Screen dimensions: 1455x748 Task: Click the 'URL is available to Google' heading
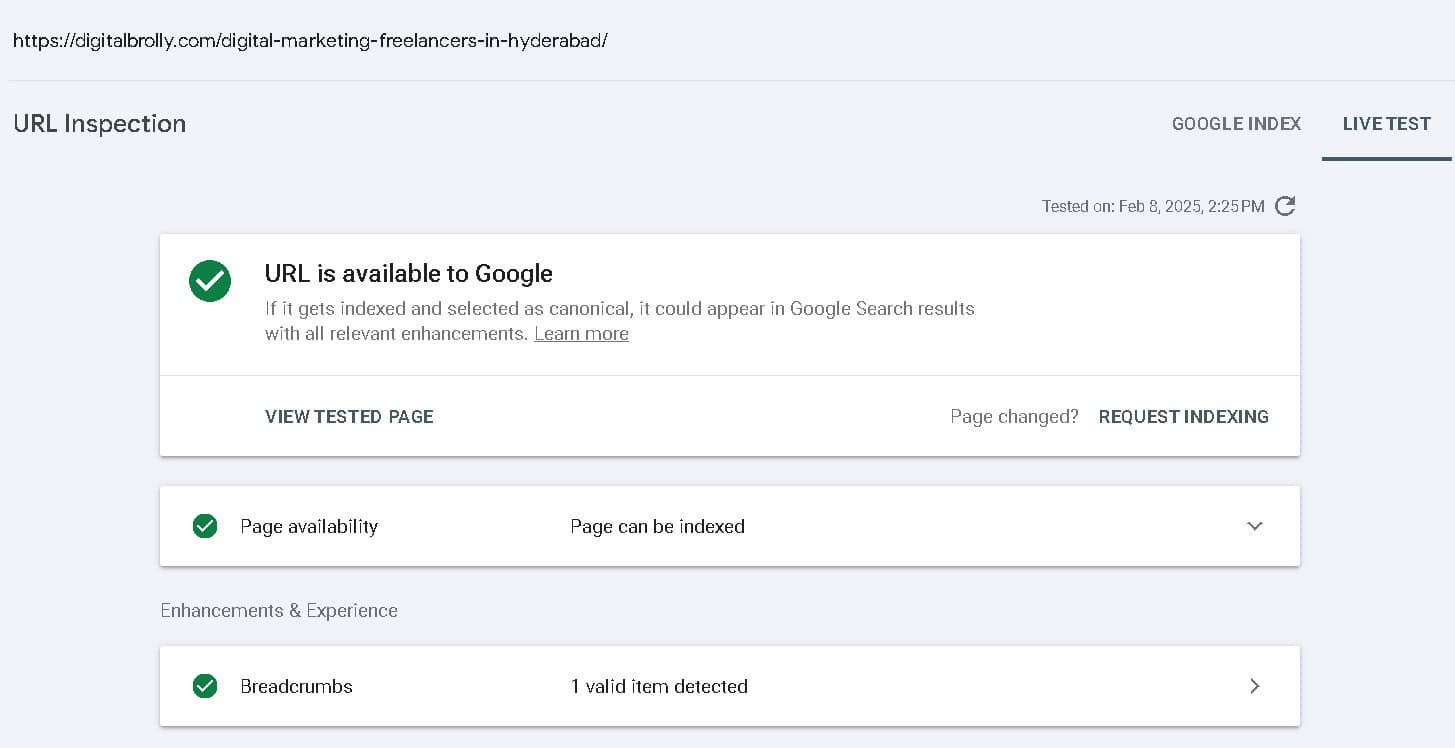(409, 273)
